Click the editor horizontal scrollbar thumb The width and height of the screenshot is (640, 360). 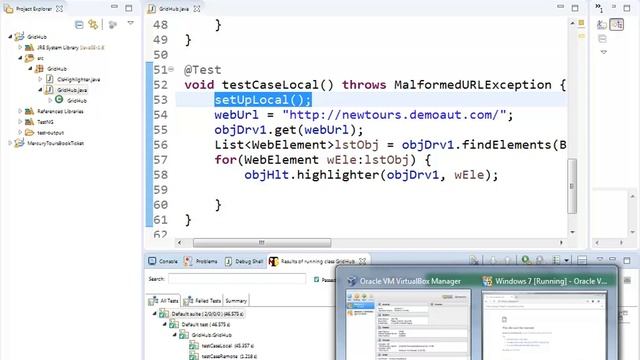tap(262, 242)
